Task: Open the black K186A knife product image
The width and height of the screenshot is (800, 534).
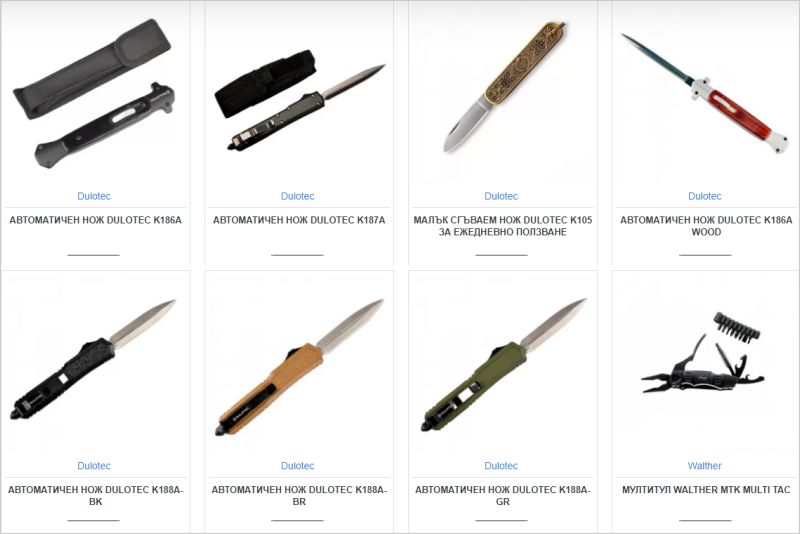Action: (94, 93)
